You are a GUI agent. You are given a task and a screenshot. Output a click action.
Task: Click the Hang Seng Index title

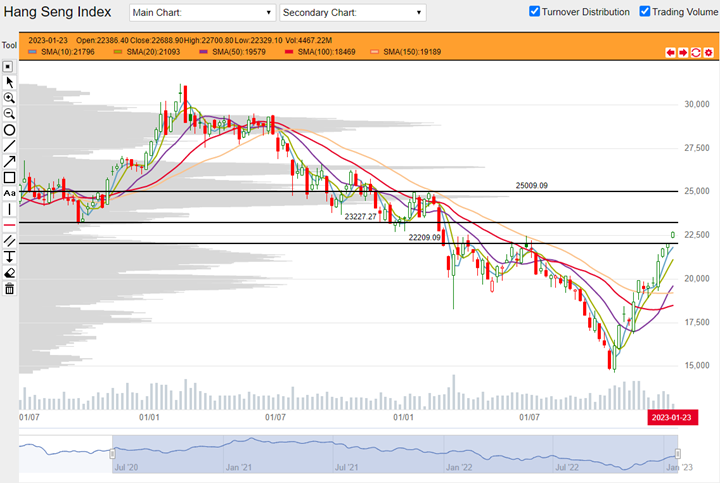click(57, 12)
